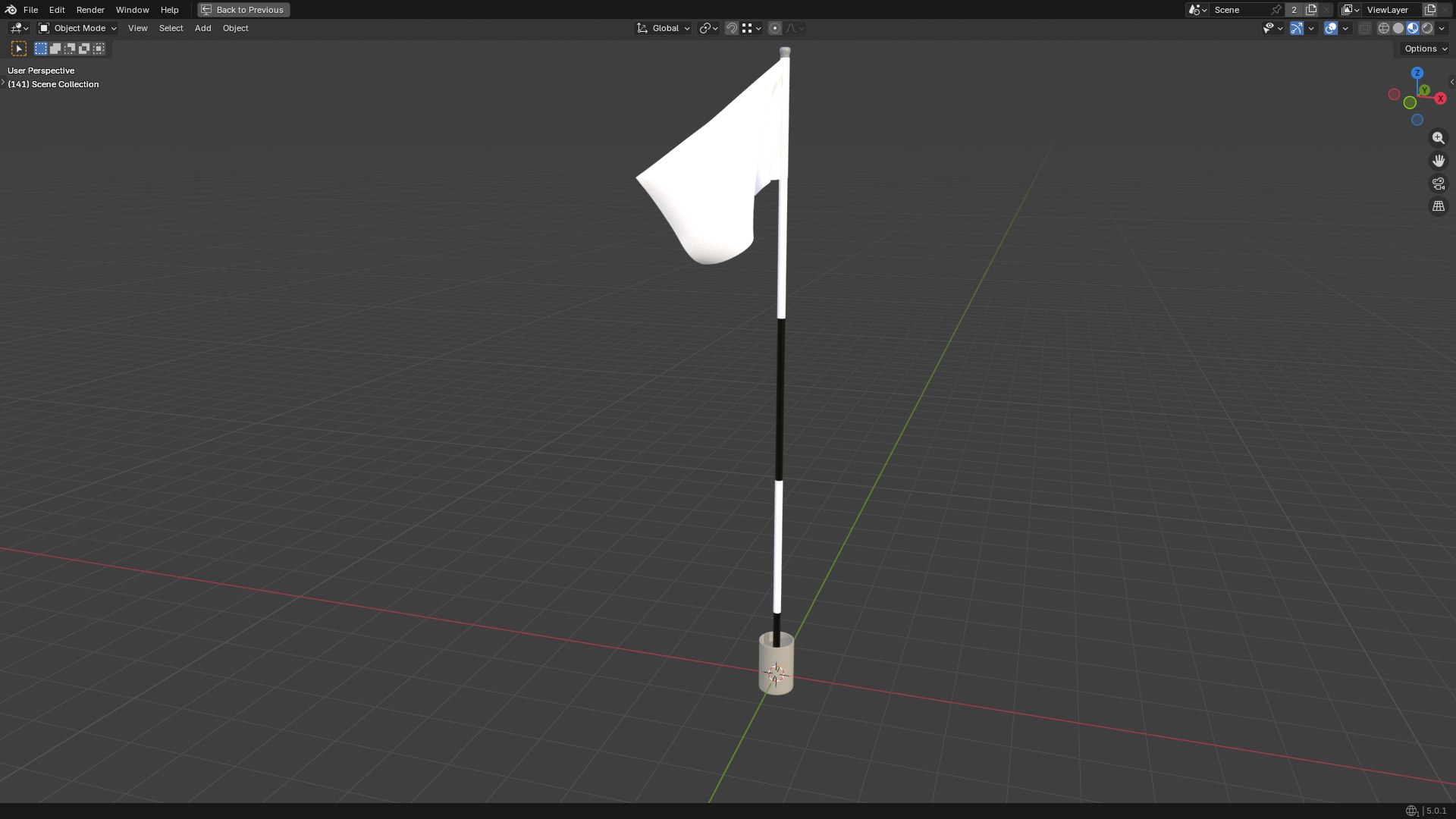This screenshot has height=819, width=1456.
Task: Choose Intersect existing selection mode
Action: click(99, 49)
